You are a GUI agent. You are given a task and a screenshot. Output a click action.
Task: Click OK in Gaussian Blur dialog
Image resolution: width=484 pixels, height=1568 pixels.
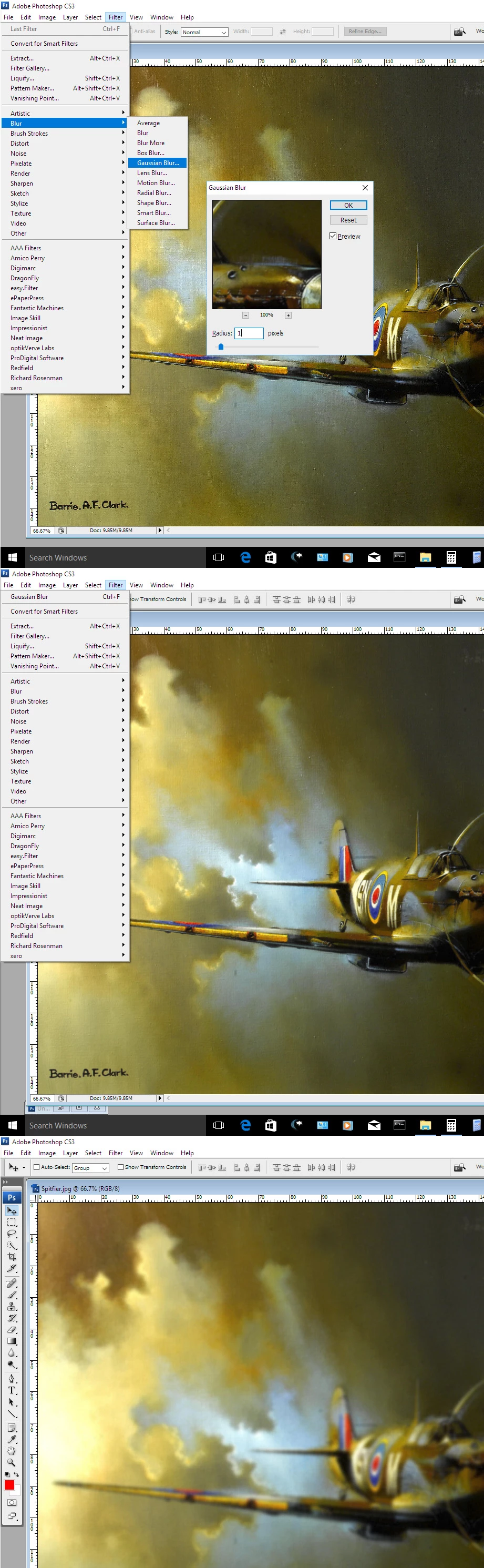tap(348, 205)
